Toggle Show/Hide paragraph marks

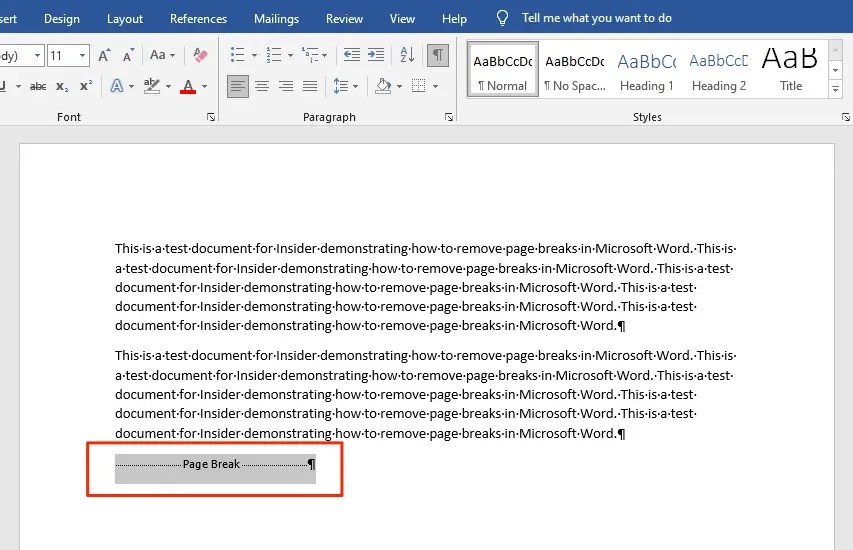438,55
